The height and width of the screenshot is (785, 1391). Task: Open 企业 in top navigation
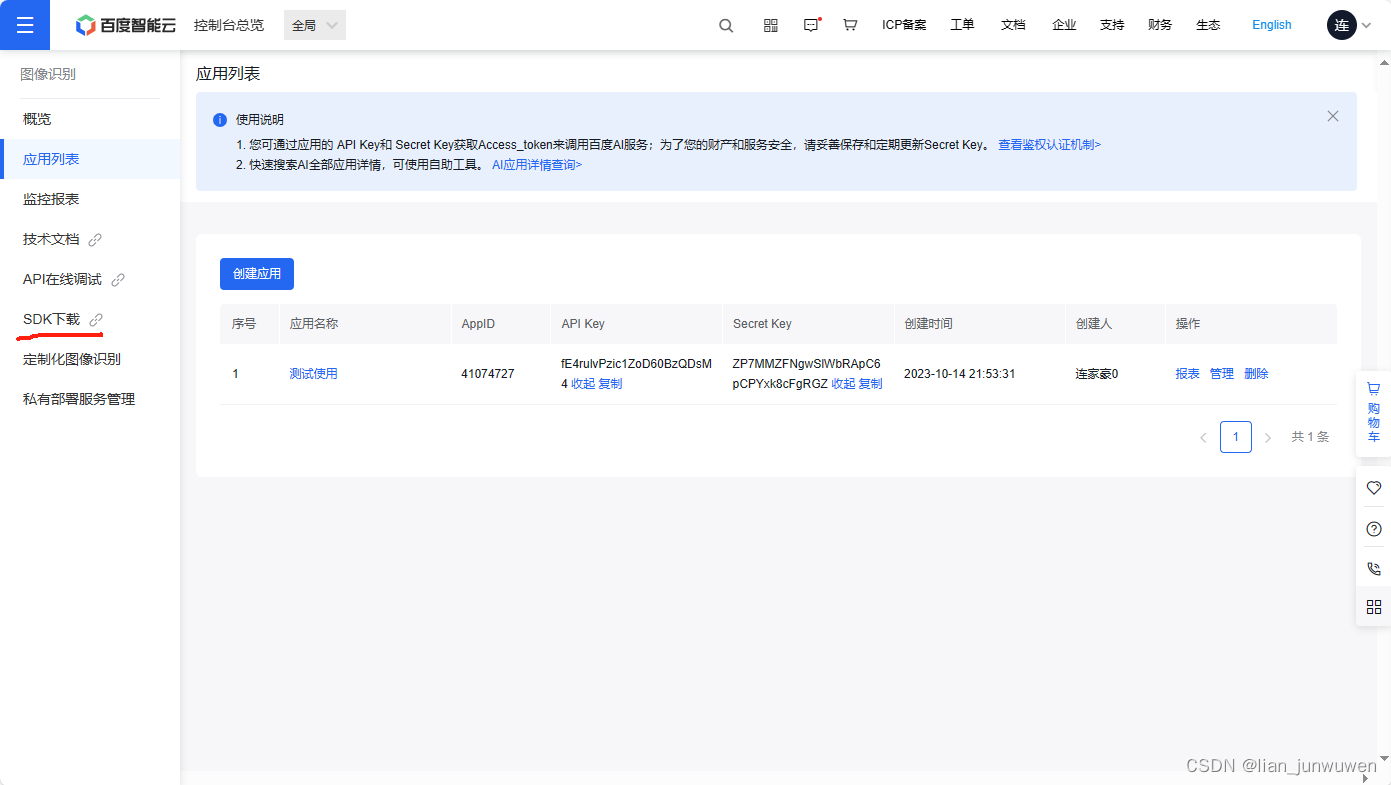click(1064, 25)
